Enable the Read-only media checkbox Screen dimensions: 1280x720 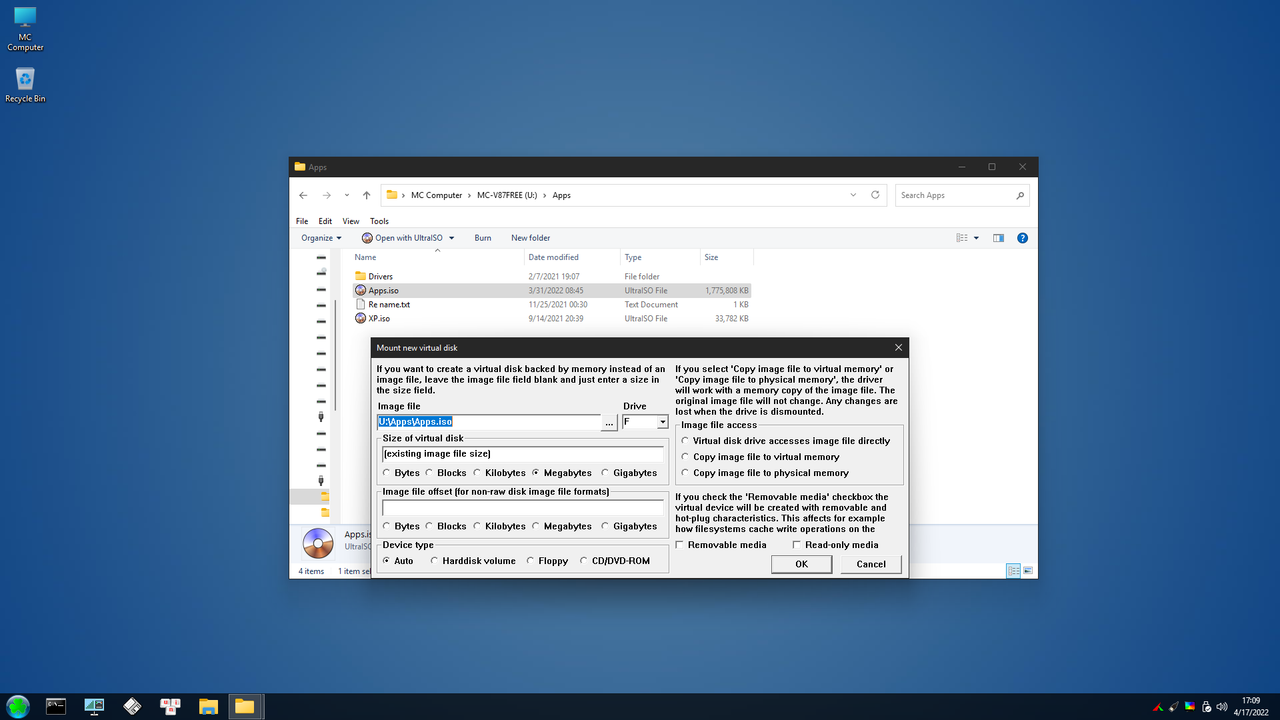click(836, 545)
